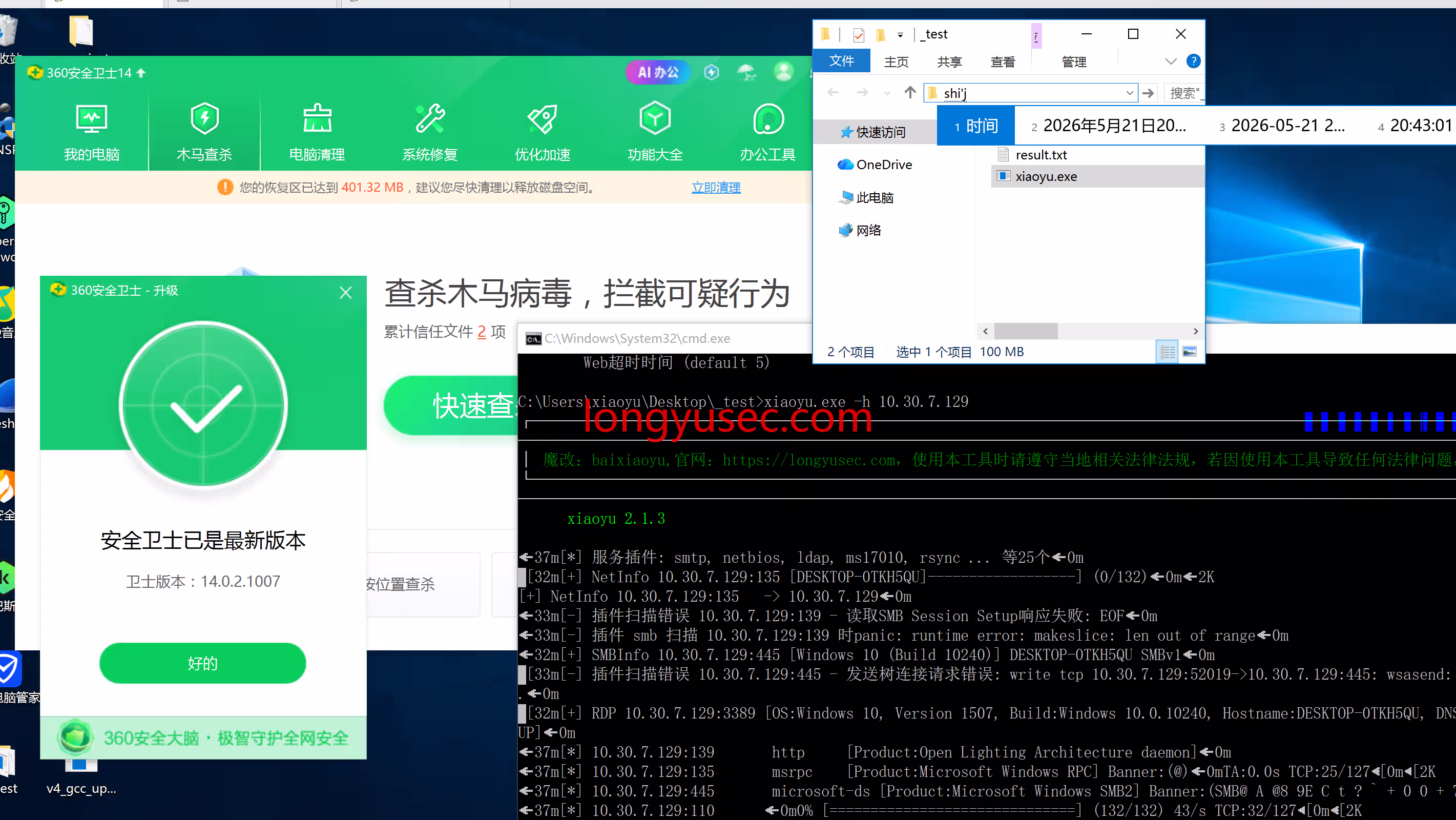Open the 文件 tab in Explorer
1456x820 pixels.
pyautogui.click(x=841, y=61)
